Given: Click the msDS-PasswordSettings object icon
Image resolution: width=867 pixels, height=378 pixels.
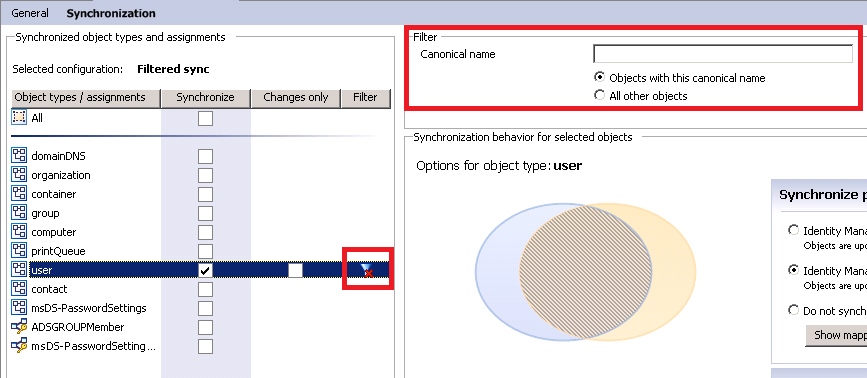Looking at the screenshot, I should click(19, 308).
